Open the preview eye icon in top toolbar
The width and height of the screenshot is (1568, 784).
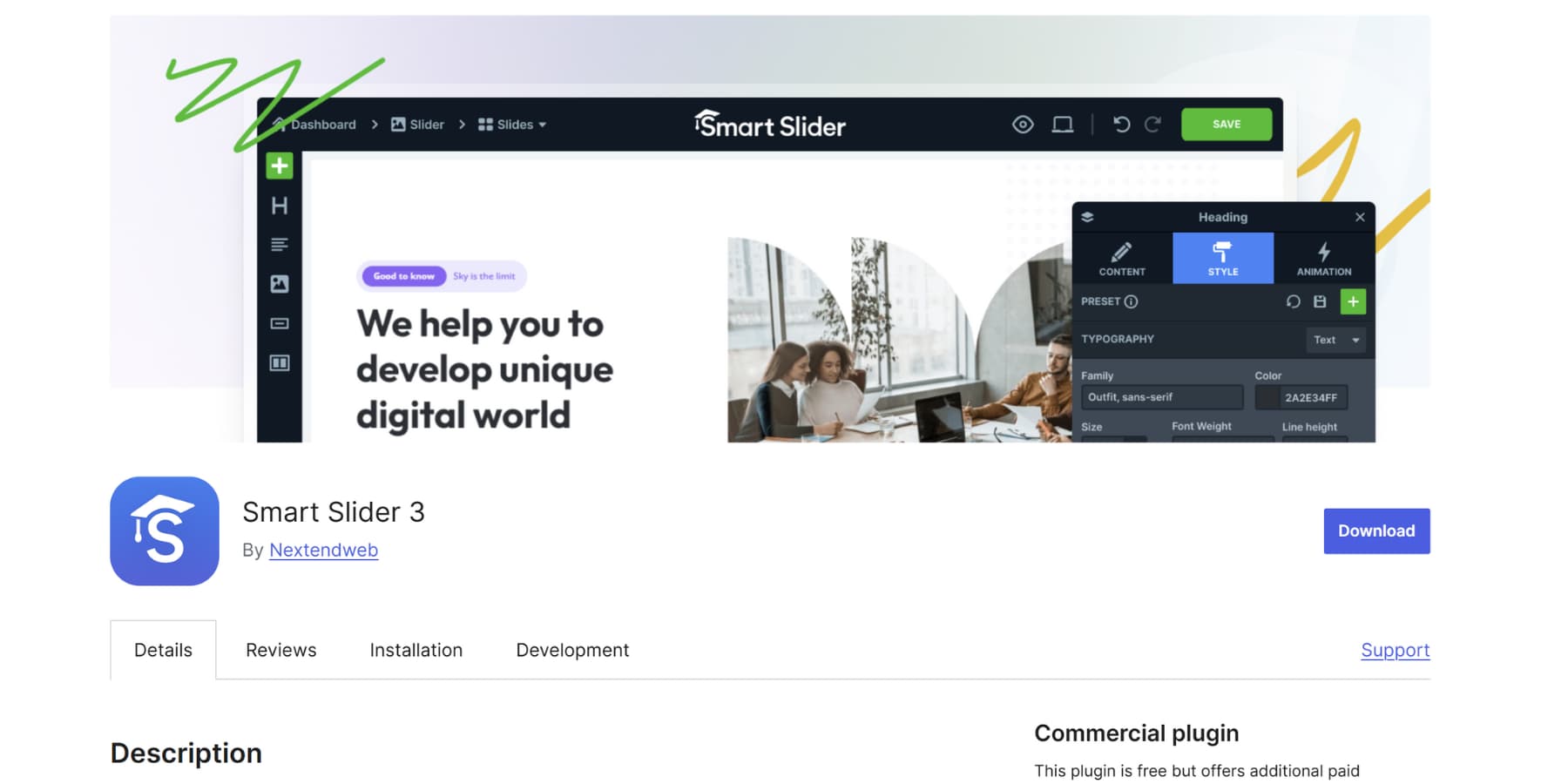pyautogui.click(x=1021, y=125)
